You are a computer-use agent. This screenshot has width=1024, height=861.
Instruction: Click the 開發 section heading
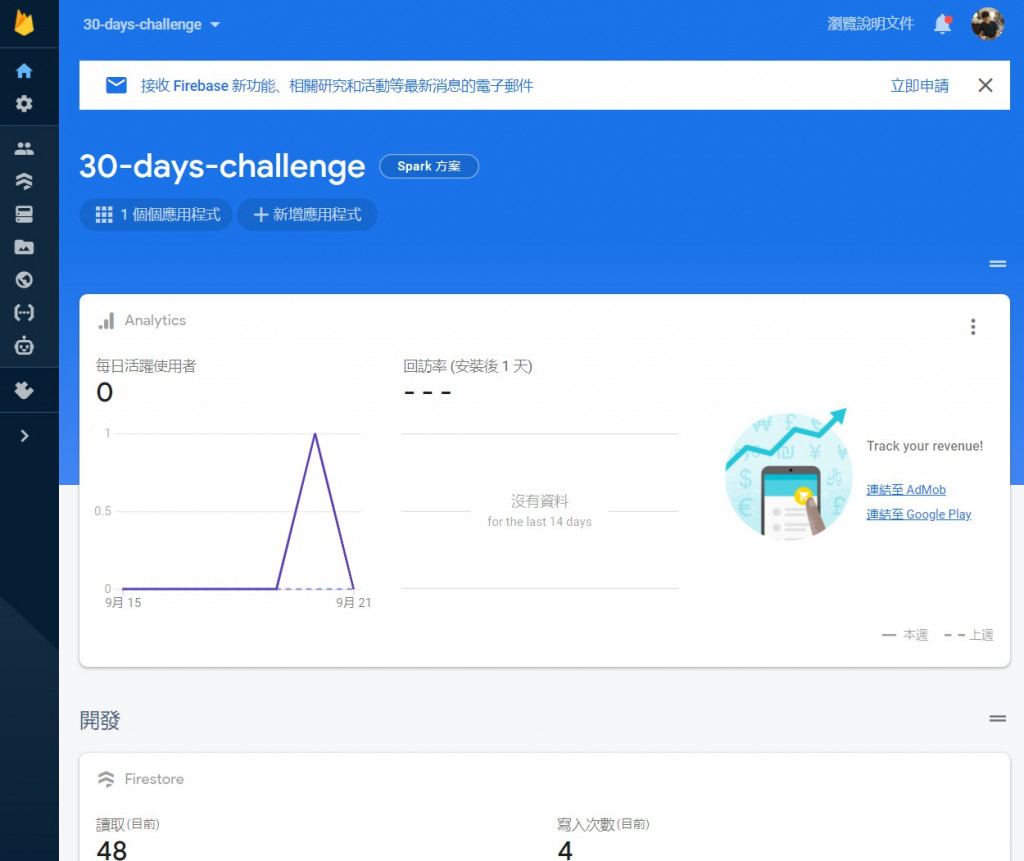pyautogui.click(x=100, y=721)
